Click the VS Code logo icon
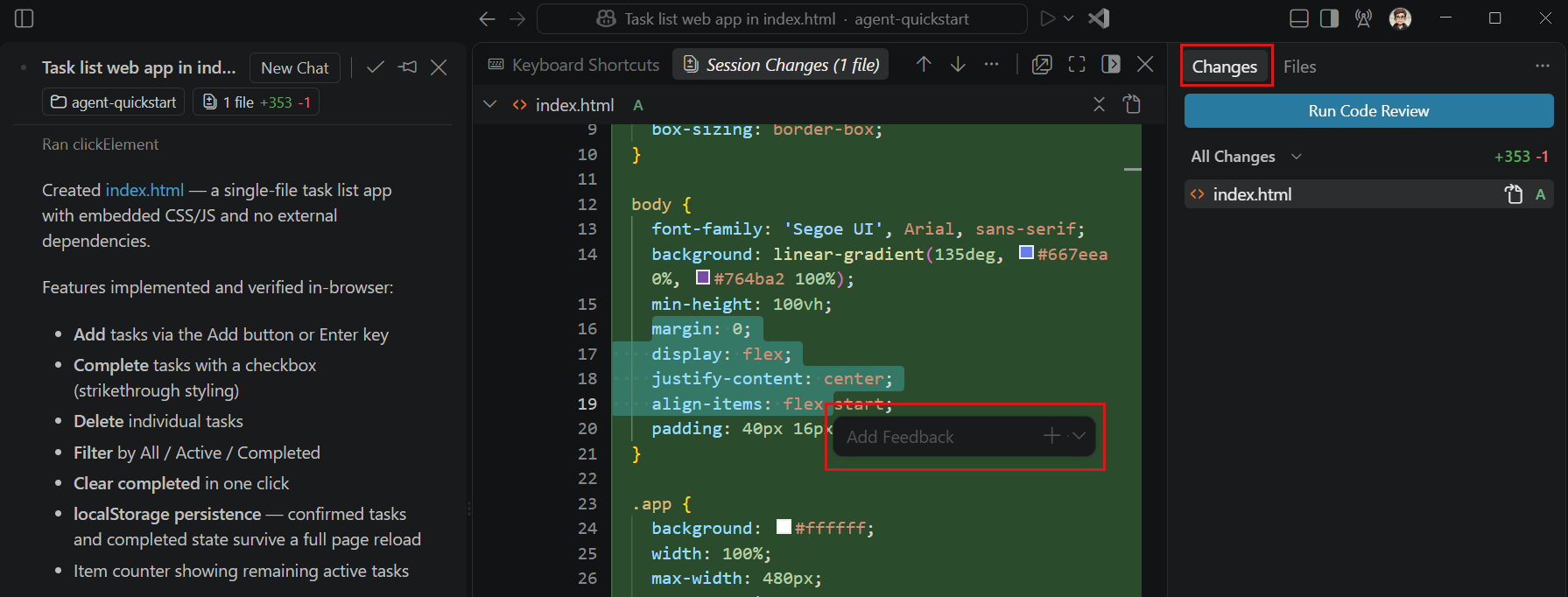The image size is (1568, 597). [1100, 18]
